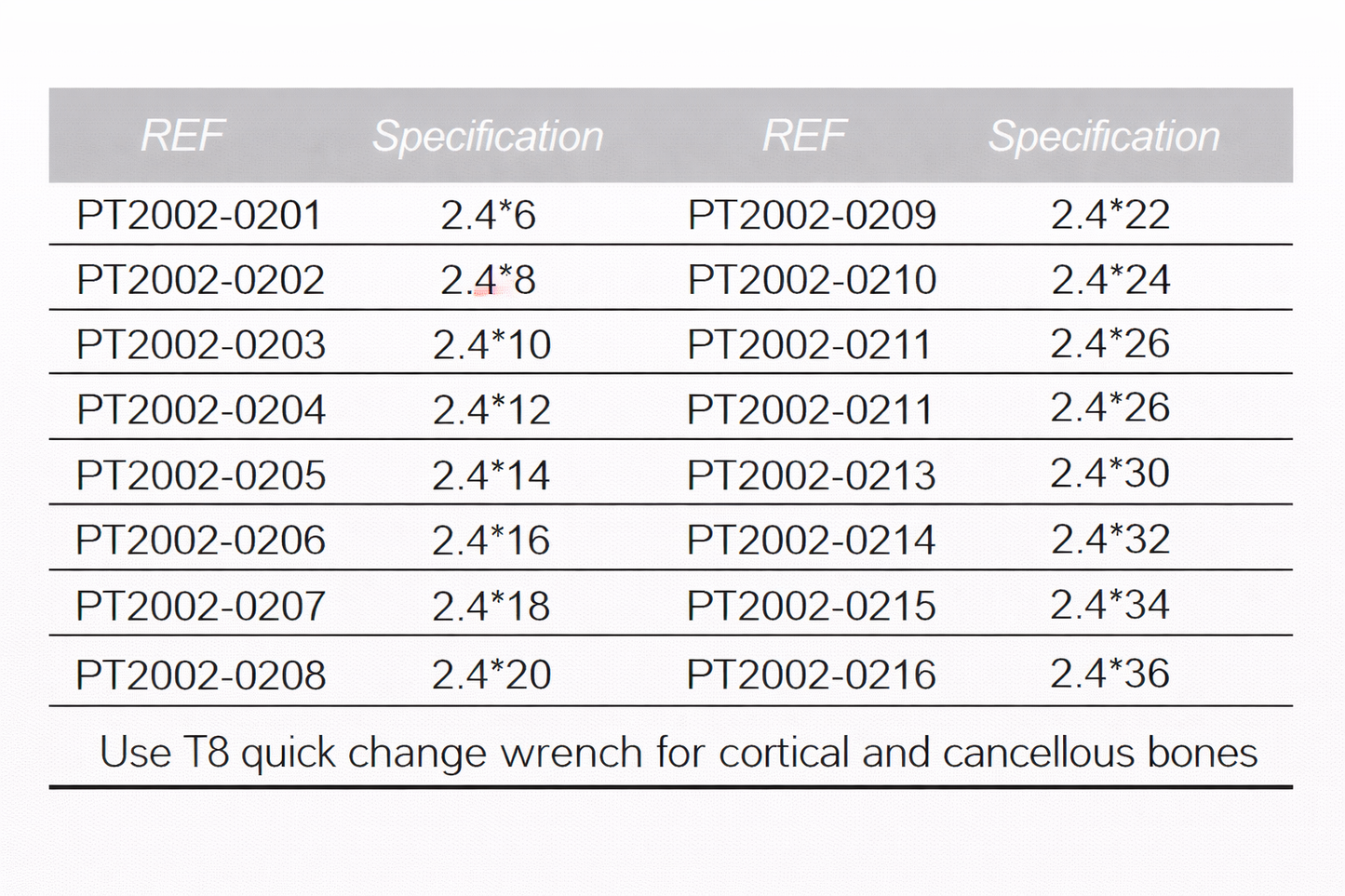The image size is (1345, 896).
Task: Click the T8 quick change wrench note
Action: (x=679, y=752)
